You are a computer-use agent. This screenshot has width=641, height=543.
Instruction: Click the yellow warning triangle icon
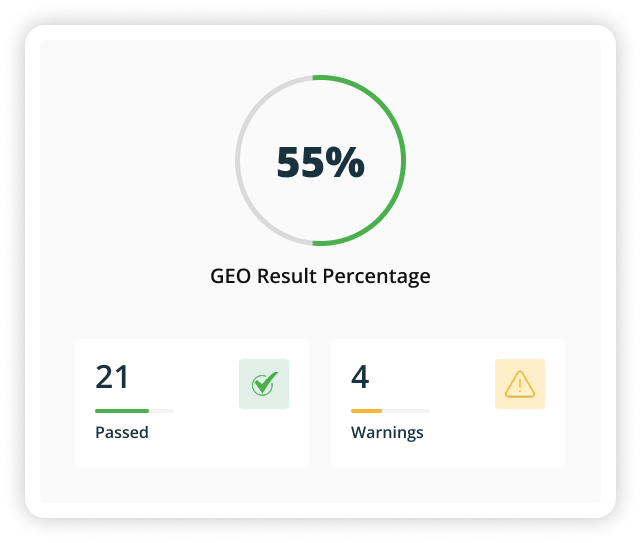pyautogui.click(x=520, y=384)
